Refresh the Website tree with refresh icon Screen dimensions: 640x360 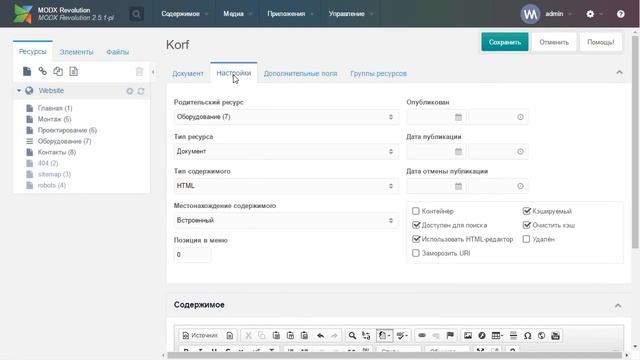point(141,91)
